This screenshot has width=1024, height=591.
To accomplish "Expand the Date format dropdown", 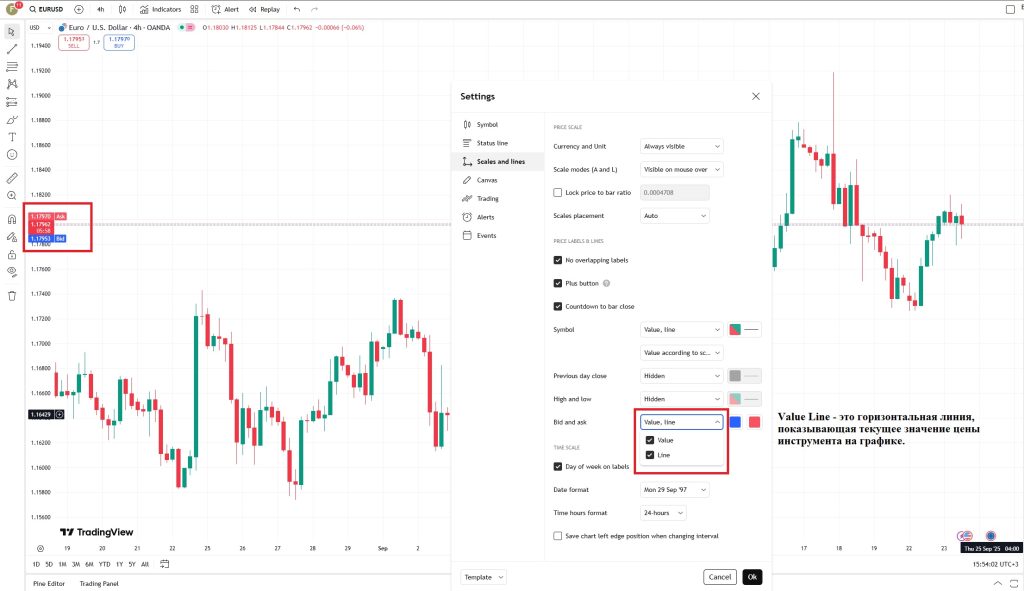I will 675,490.
